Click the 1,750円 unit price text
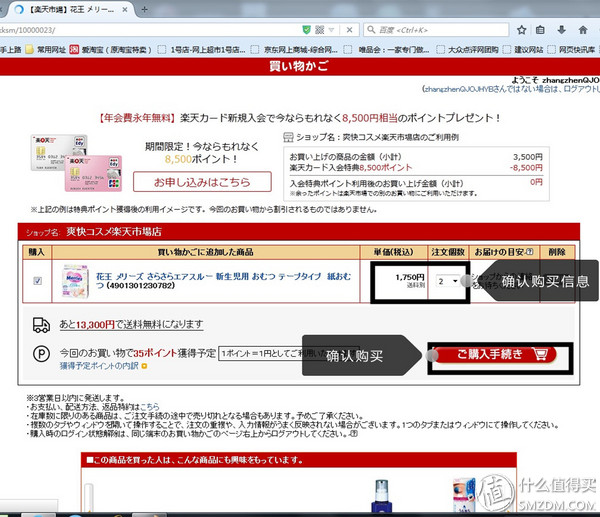 pos(410,277)
